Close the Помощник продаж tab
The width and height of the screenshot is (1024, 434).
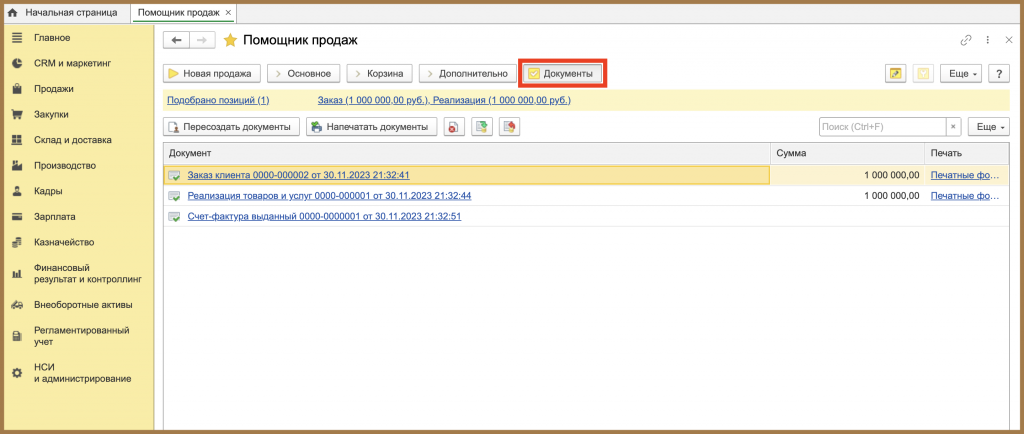[x=227, y=12]
